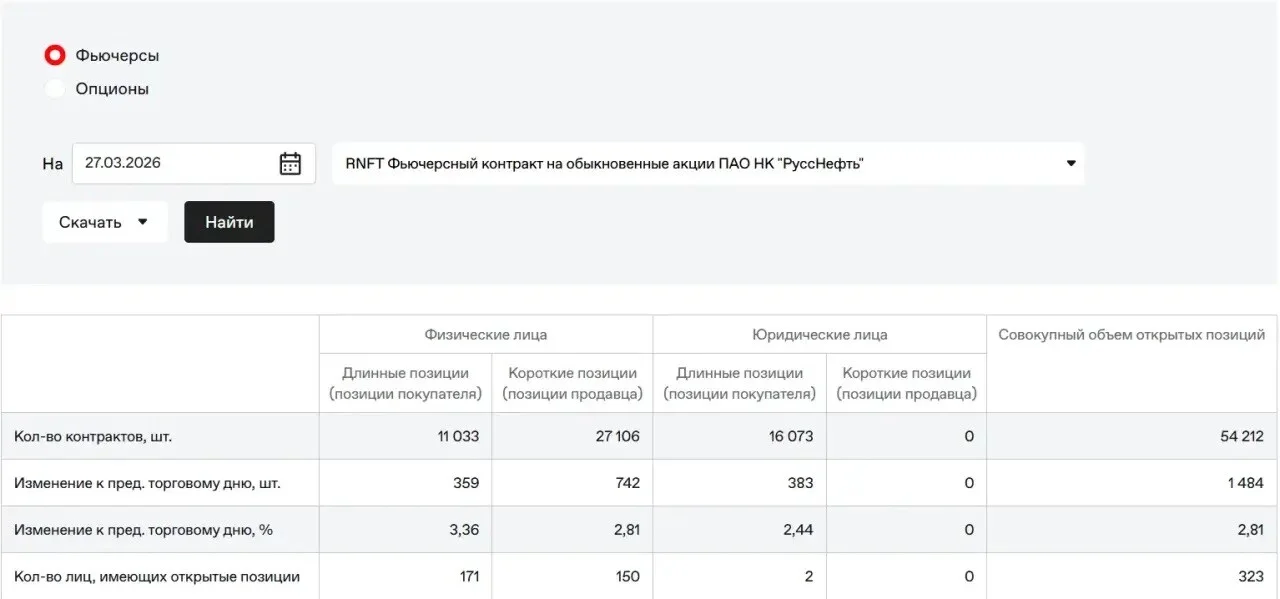Open the Скачать download dropdown

tap(104, 222)
